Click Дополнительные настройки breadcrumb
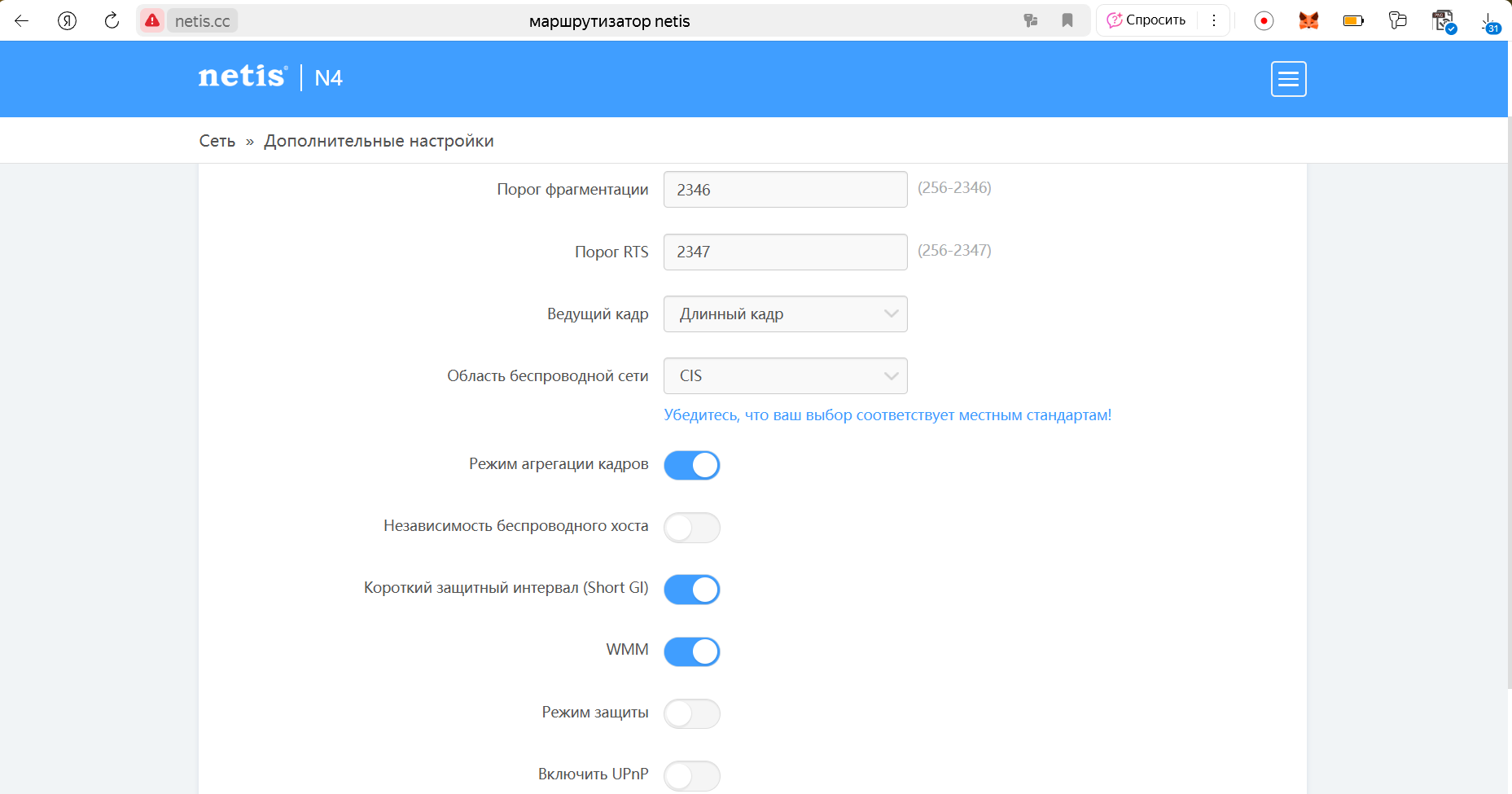The width and height of the screenshot is (1512, 794). coord(379,141)
